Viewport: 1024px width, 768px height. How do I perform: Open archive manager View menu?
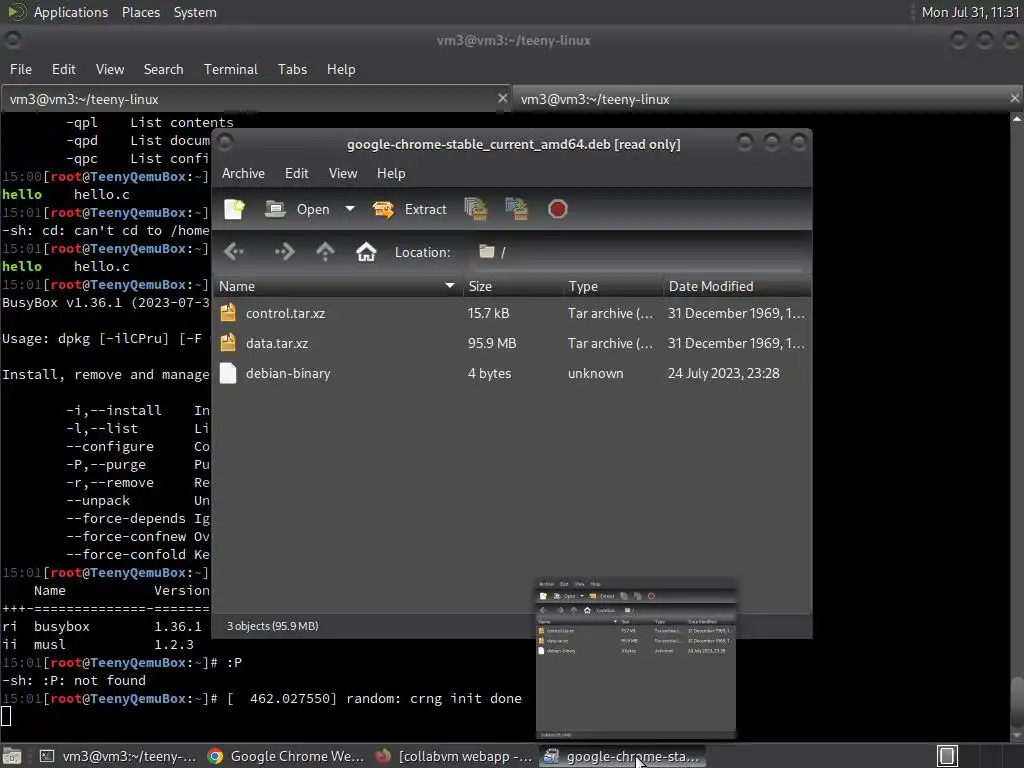point(343,173)
